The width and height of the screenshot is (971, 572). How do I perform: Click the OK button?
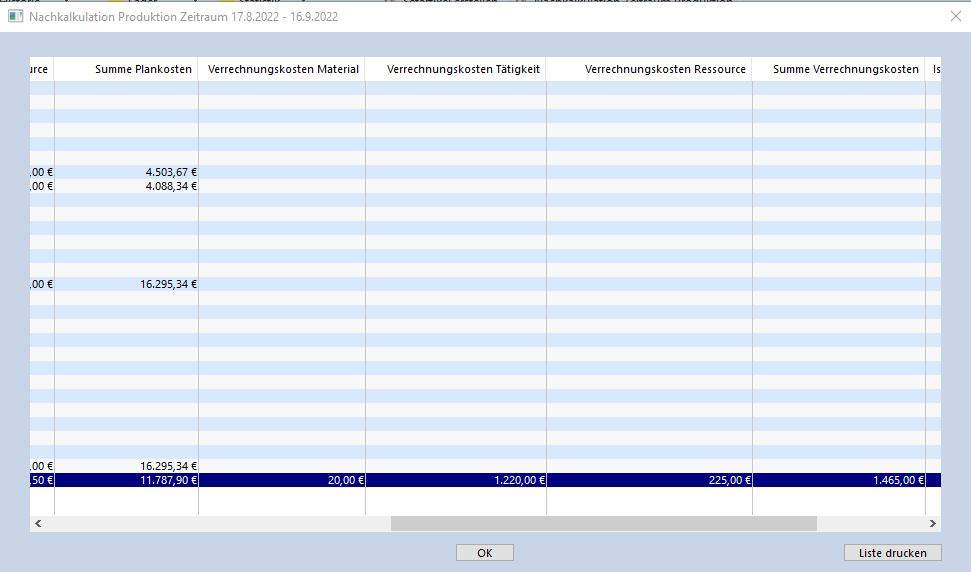(484, 553)
